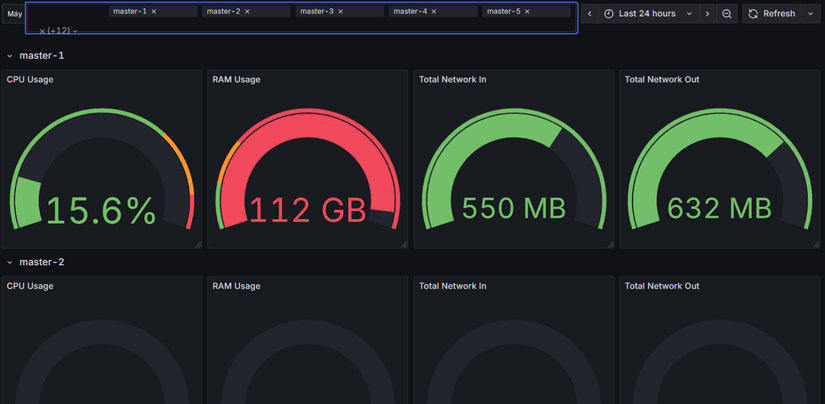
Task: Click the CPU Usage panel title in master-1
Action: (30, 79)
